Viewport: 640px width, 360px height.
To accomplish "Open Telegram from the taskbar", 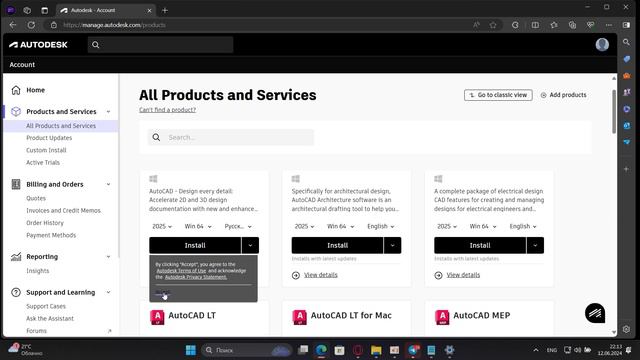I will [413, 350].
